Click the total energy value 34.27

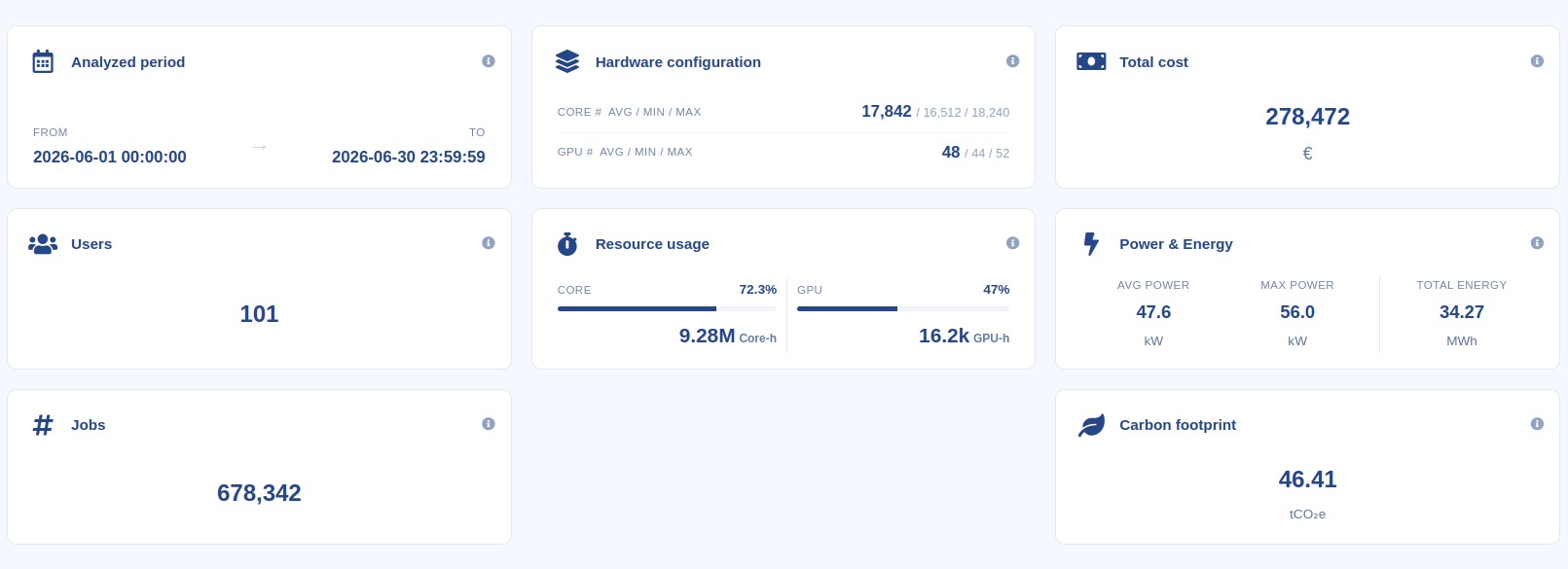pos(1462,312)
